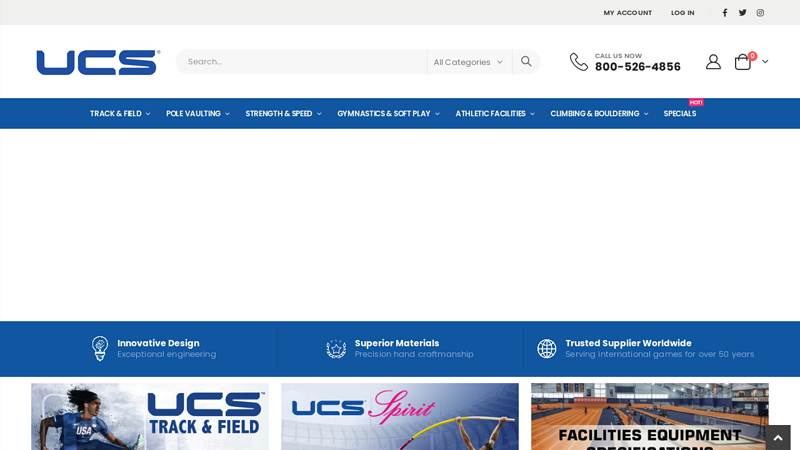Click the Innovative Design lightbulb icon

click(100, 348)
